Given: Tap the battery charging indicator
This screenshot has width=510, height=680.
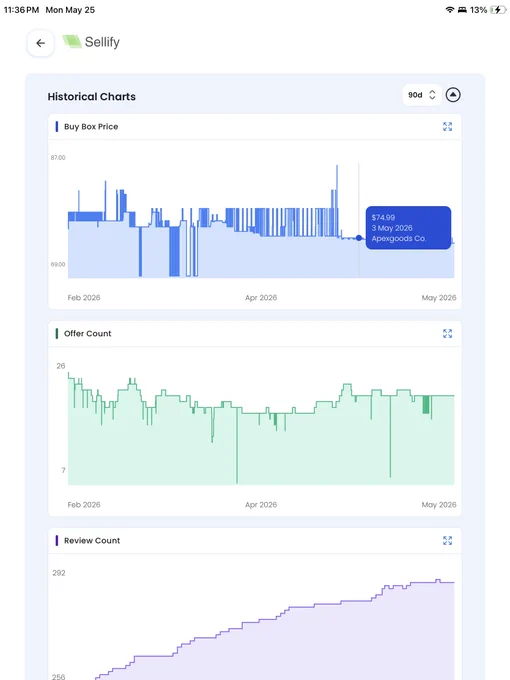Looking at the screenshot, I should (x=497, y=10).
